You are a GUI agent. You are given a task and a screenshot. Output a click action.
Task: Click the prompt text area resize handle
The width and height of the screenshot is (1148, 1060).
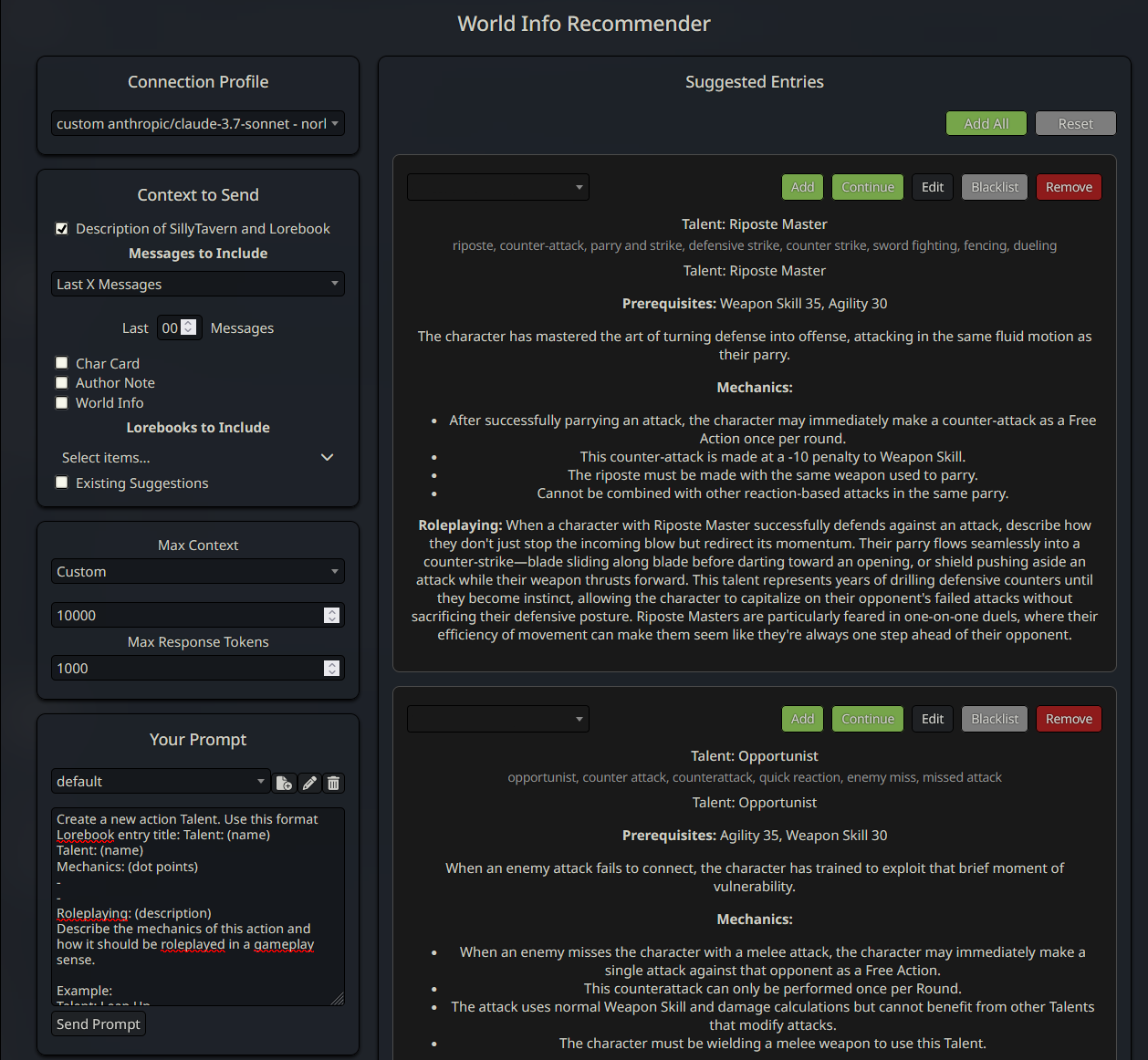[x=337, y=998]
